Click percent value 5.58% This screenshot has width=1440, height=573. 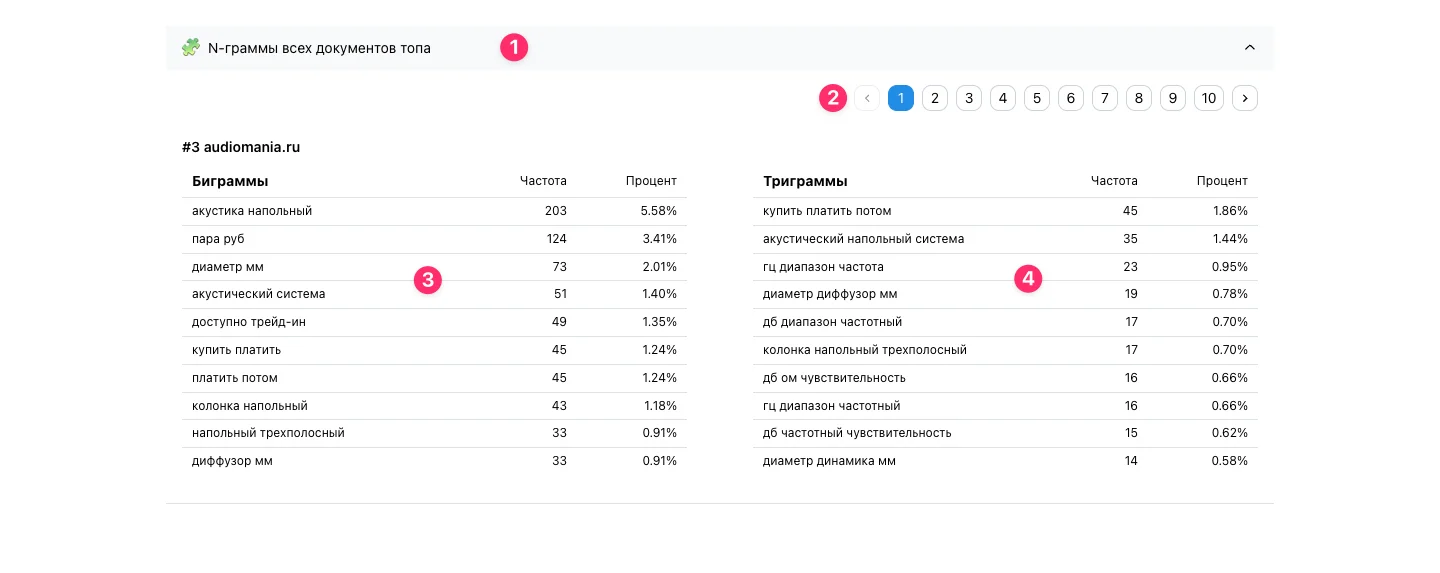pyautogui.click(x=658, y=211)
